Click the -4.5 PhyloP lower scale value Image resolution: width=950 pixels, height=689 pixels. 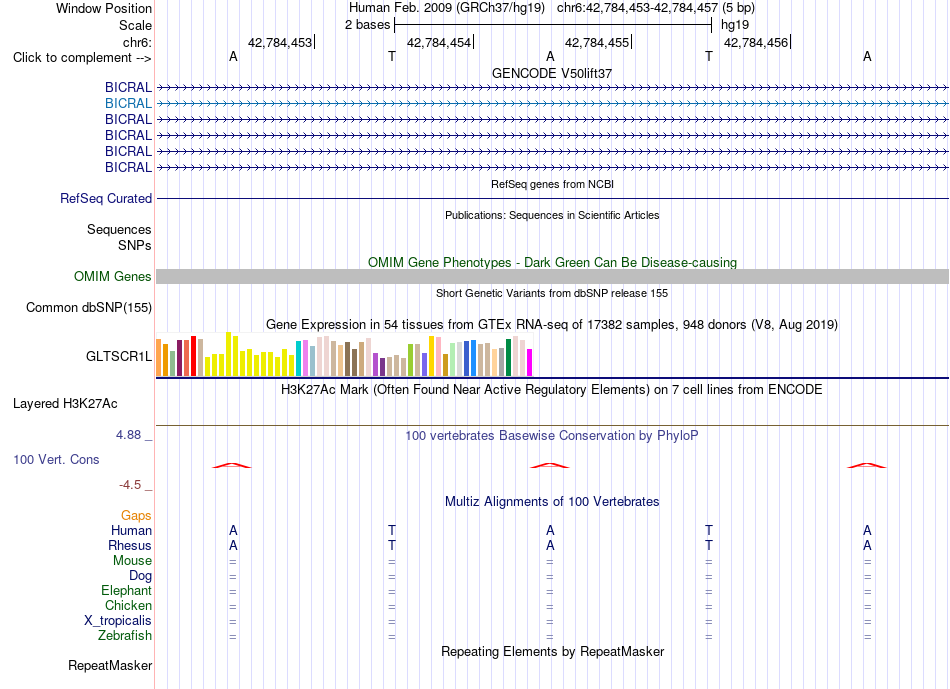click(x=130, y=485)
